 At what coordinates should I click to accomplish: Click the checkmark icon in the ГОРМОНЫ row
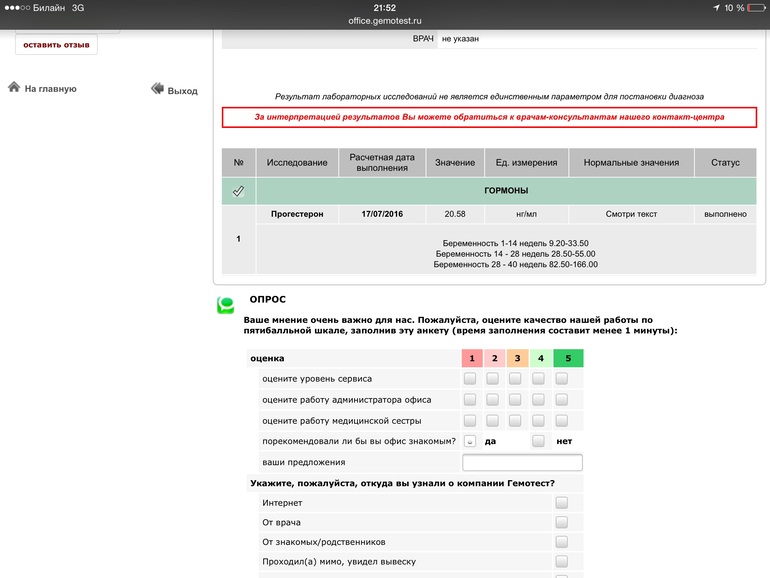click(x=238, y=191)
